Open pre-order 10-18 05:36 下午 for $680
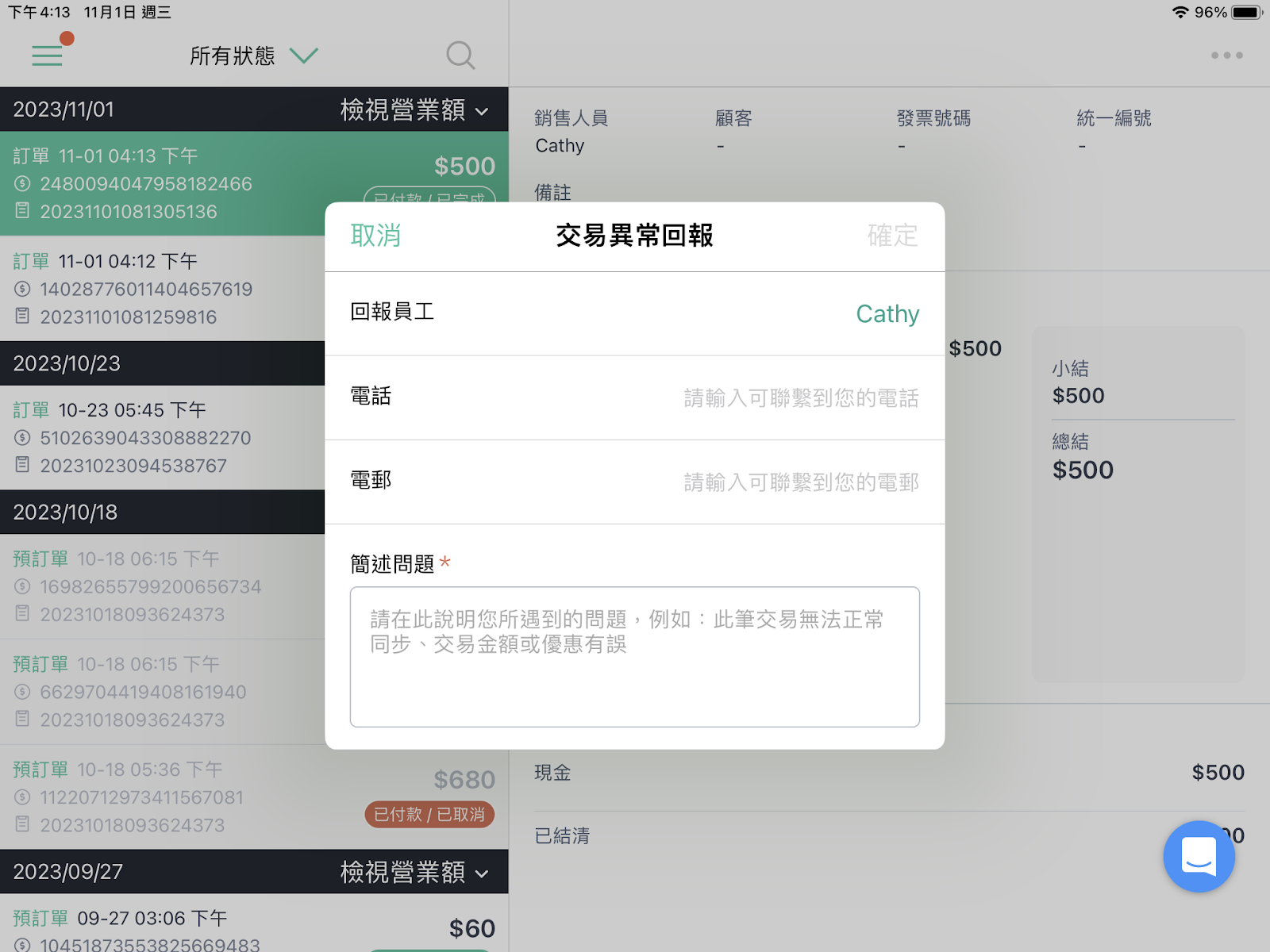 (x=254, y=797)
